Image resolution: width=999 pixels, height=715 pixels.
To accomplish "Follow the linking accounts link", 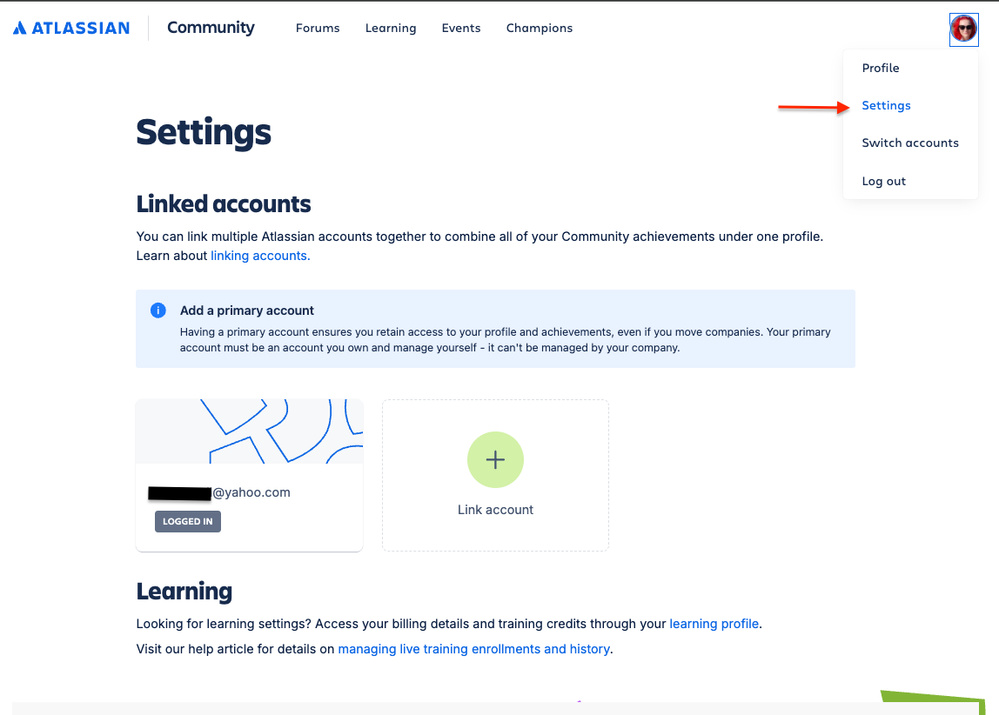I will pyautogui.click(x=260, y=256).
